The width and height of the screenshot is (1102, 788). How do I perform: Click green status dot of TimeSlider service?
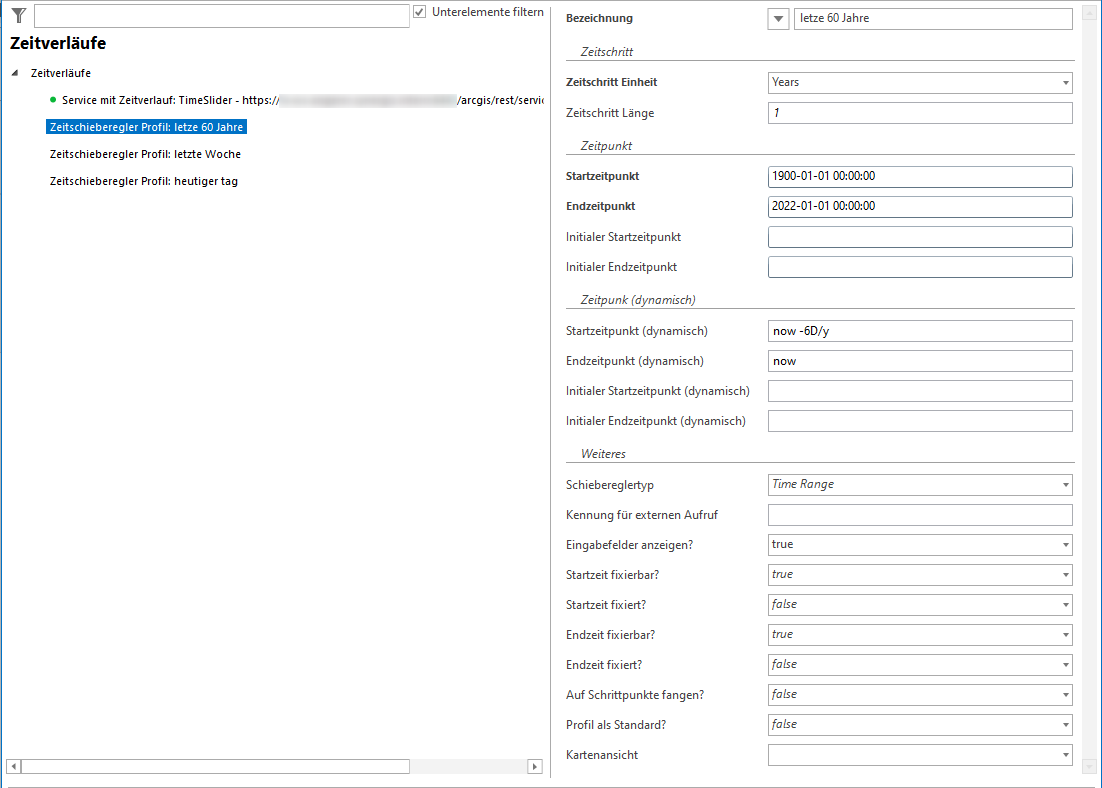pyautogui.click(x=53, y=100)
